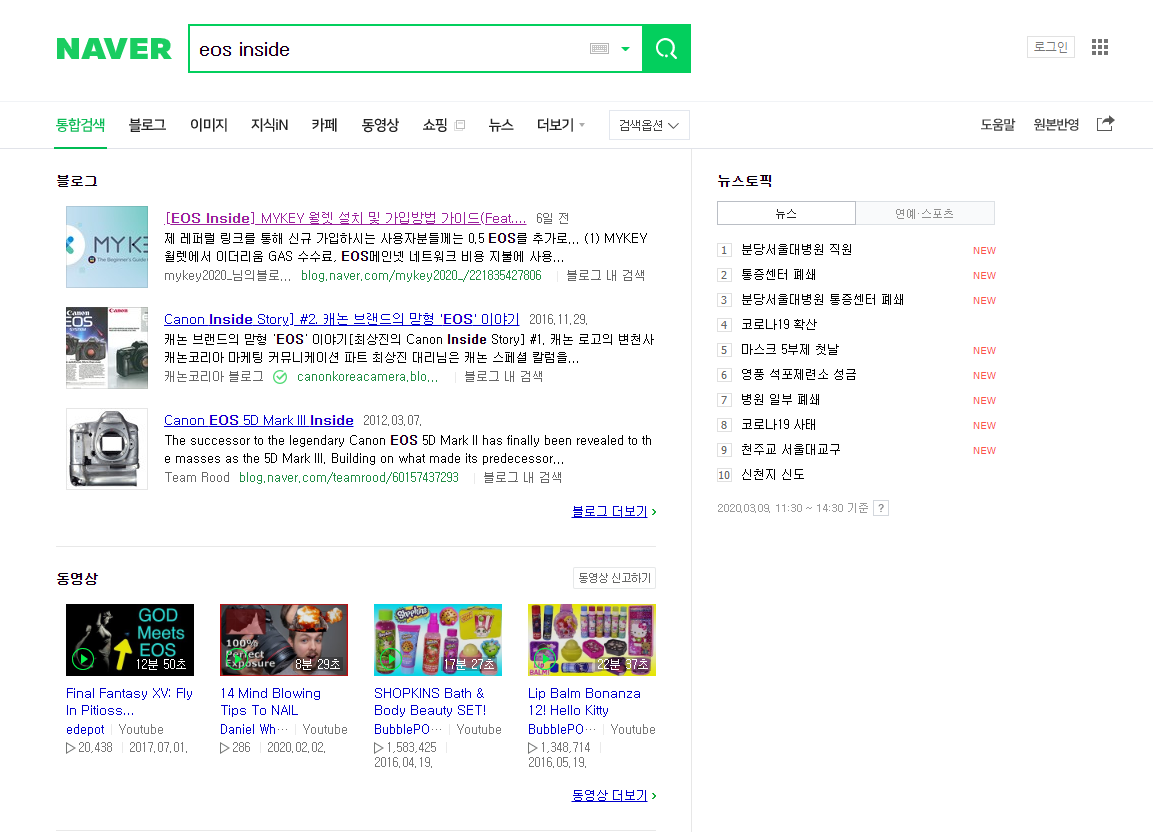
Task: Click the 로그인 button
Action: point(1051,47)
